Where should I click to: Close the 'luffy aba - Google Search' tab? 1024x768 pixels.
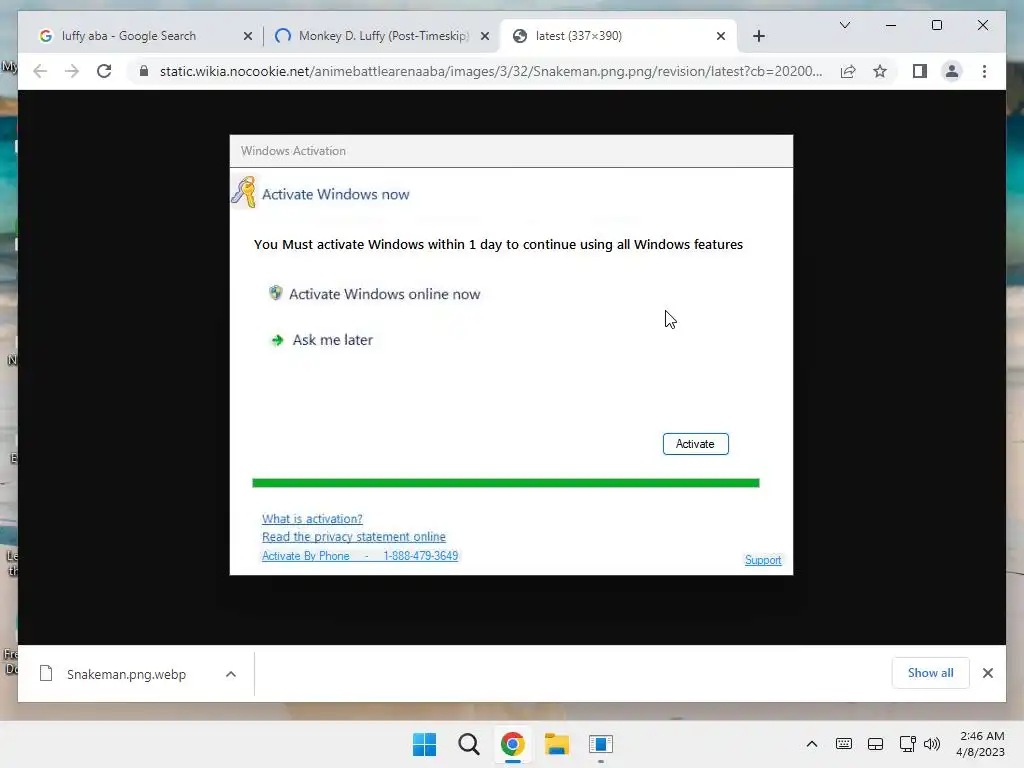point(248,36)
